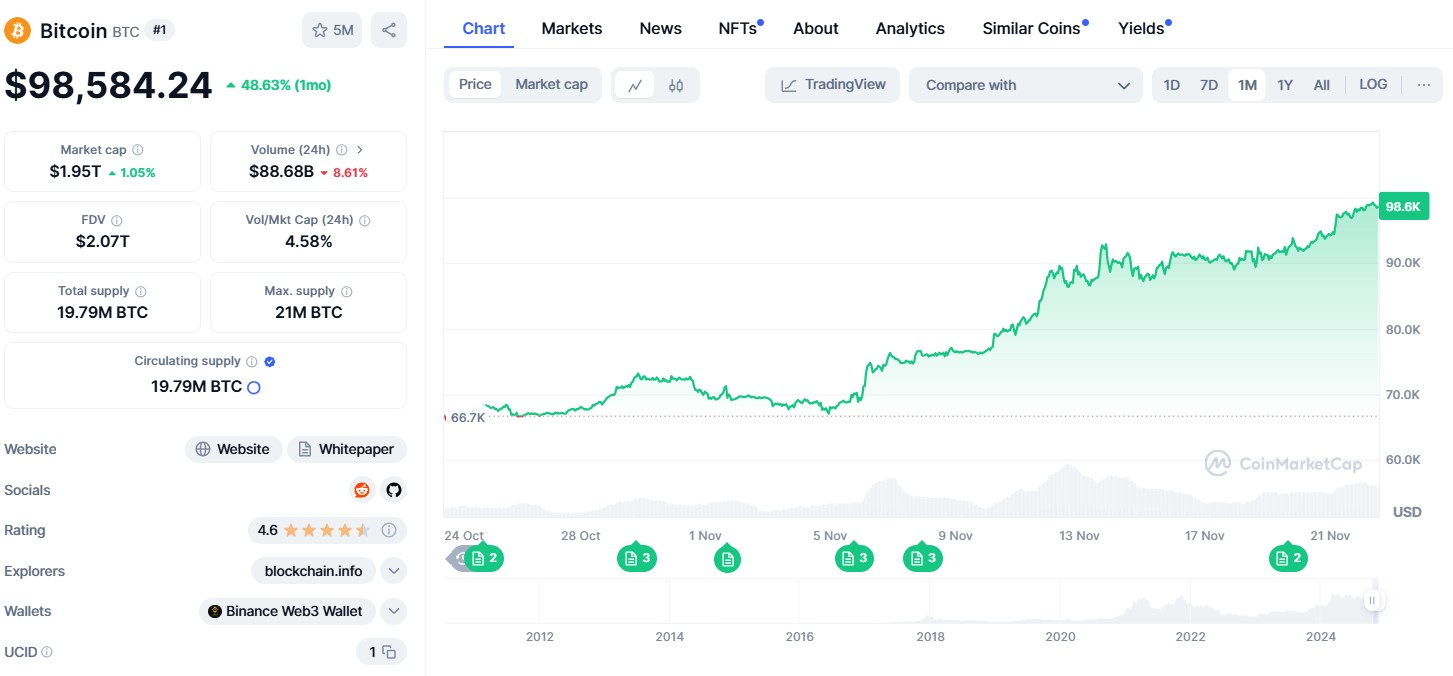The image size is (1453, 676).
Task: Click the info icon beside Max. supply
Action: tap(347, 291)
